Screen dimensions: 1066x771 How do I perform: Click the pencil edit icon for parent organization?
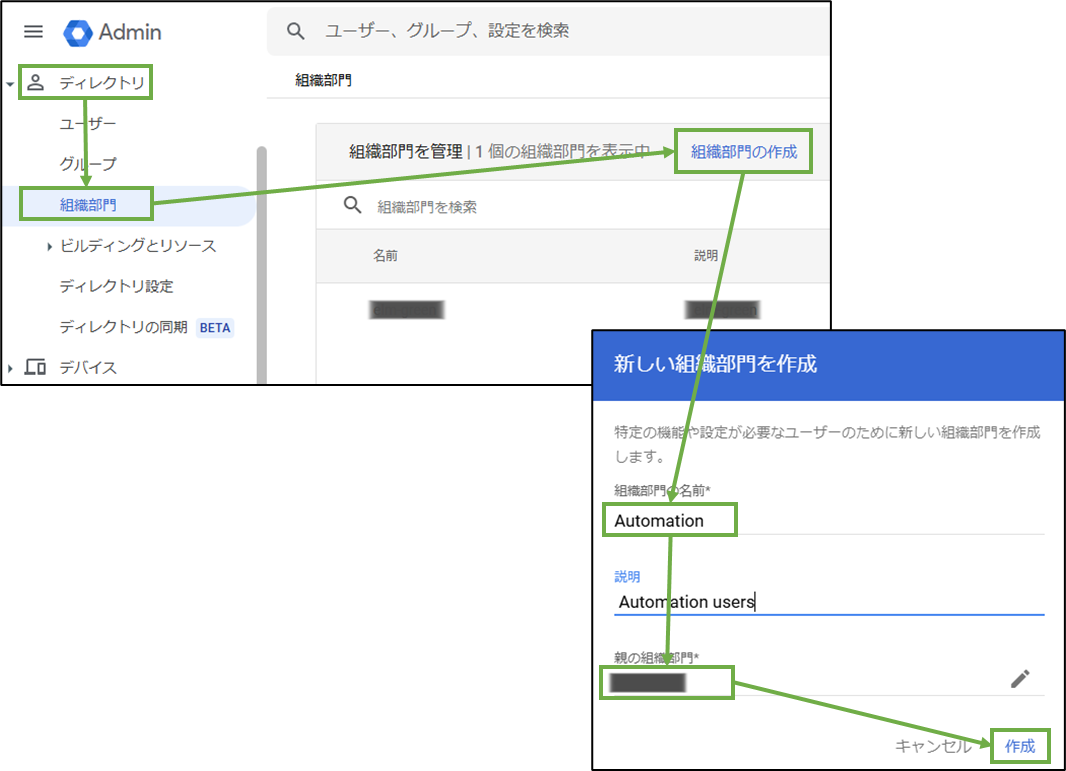pyautogui.click(x=1020, y=679)
